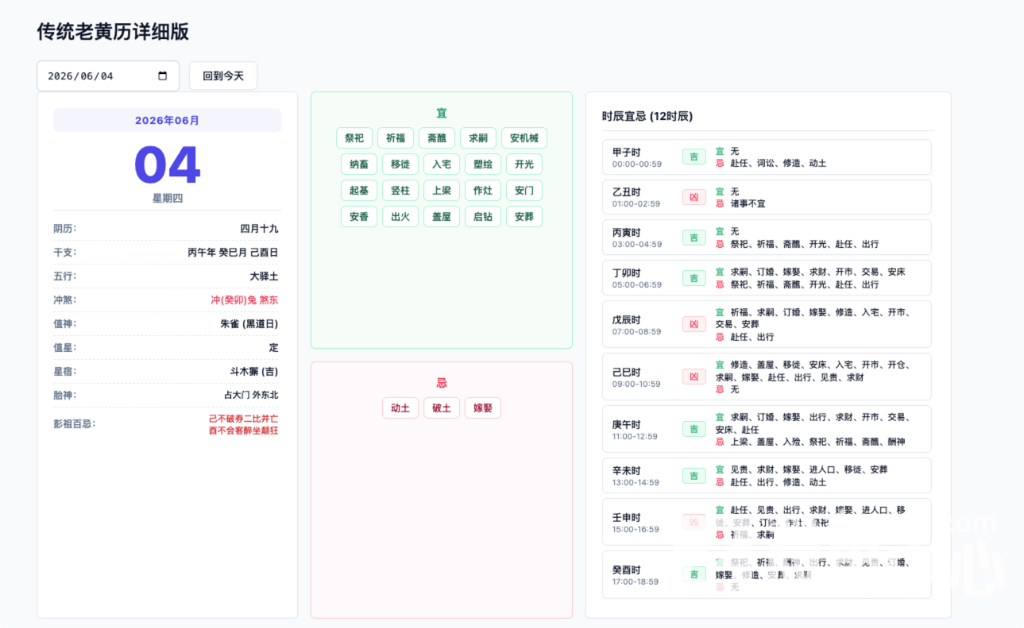Select the 破土 tag under 忌

[441, 408]
